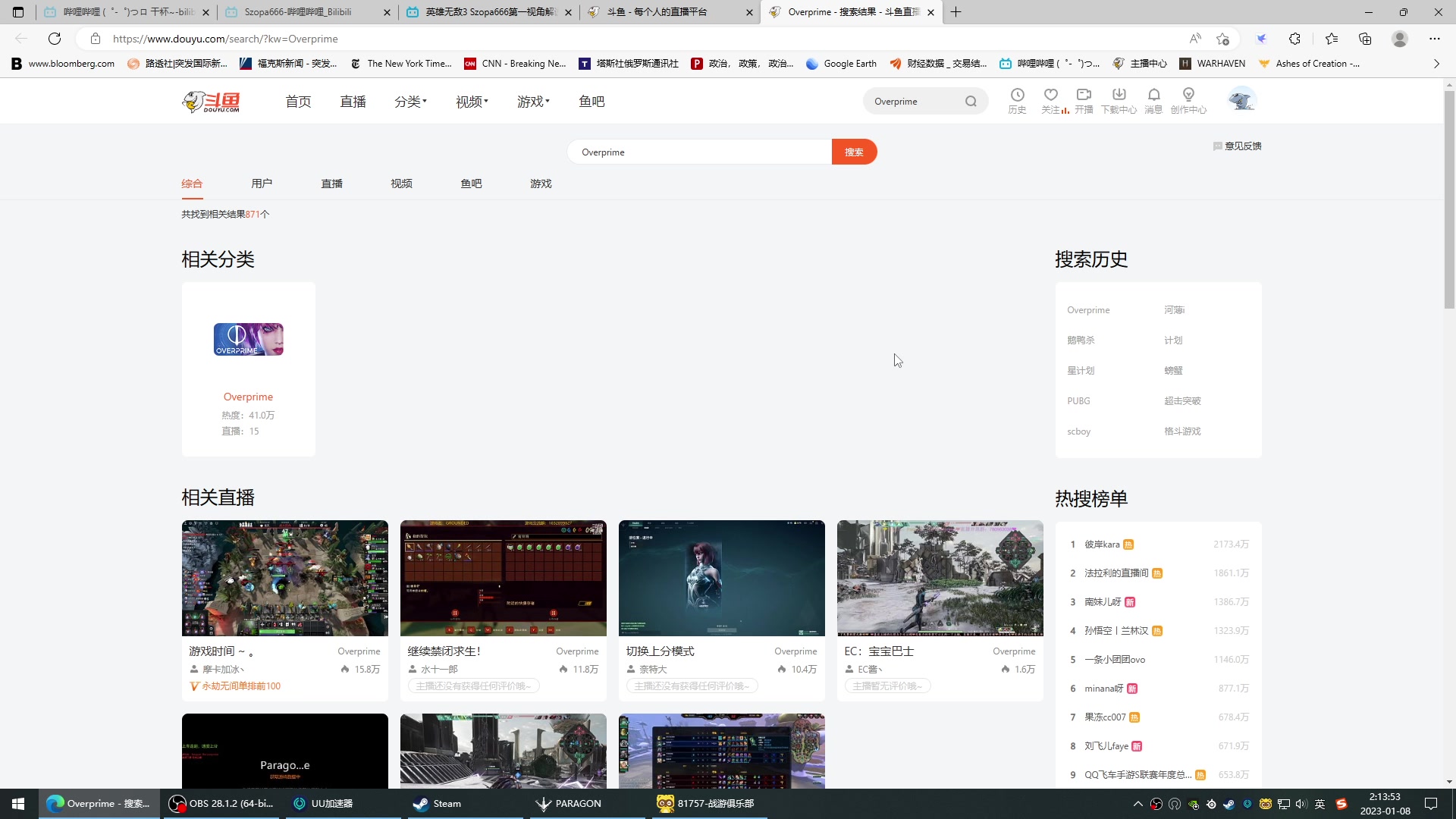Image resolution: width=1456 pixels, height=819 pixels.
Task: Expand the 游戏 games dropdown
Action: click(x=533, y=102)
